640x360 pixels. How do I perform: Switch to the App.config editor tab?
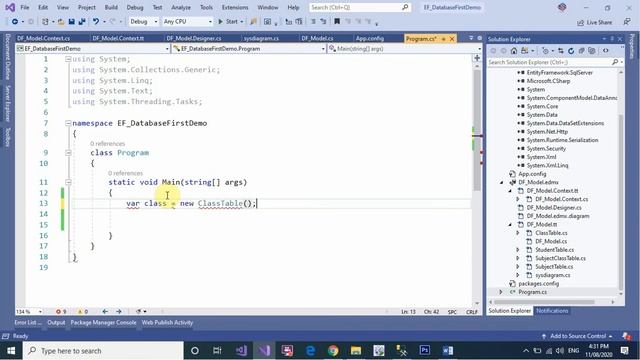point(370,38)
